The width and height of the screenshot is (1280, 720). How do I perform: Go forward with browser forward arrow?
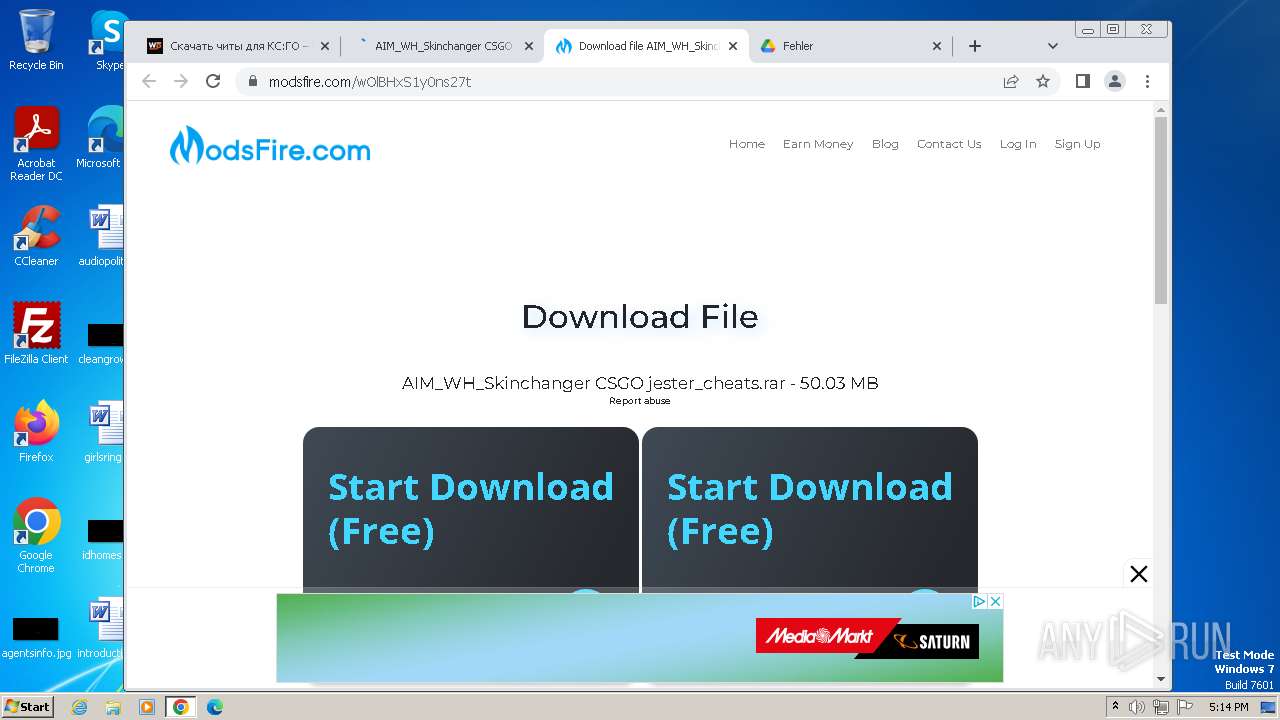click(x=181, y=81)
